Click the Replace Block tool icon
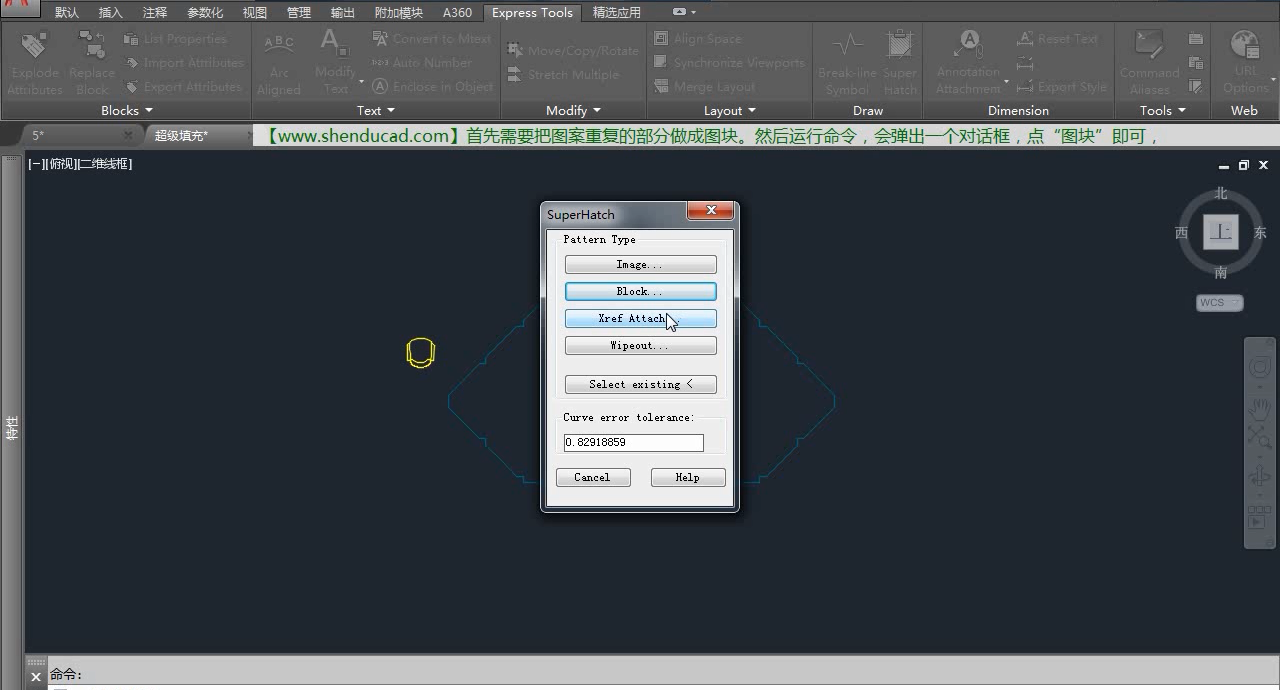 92,46
